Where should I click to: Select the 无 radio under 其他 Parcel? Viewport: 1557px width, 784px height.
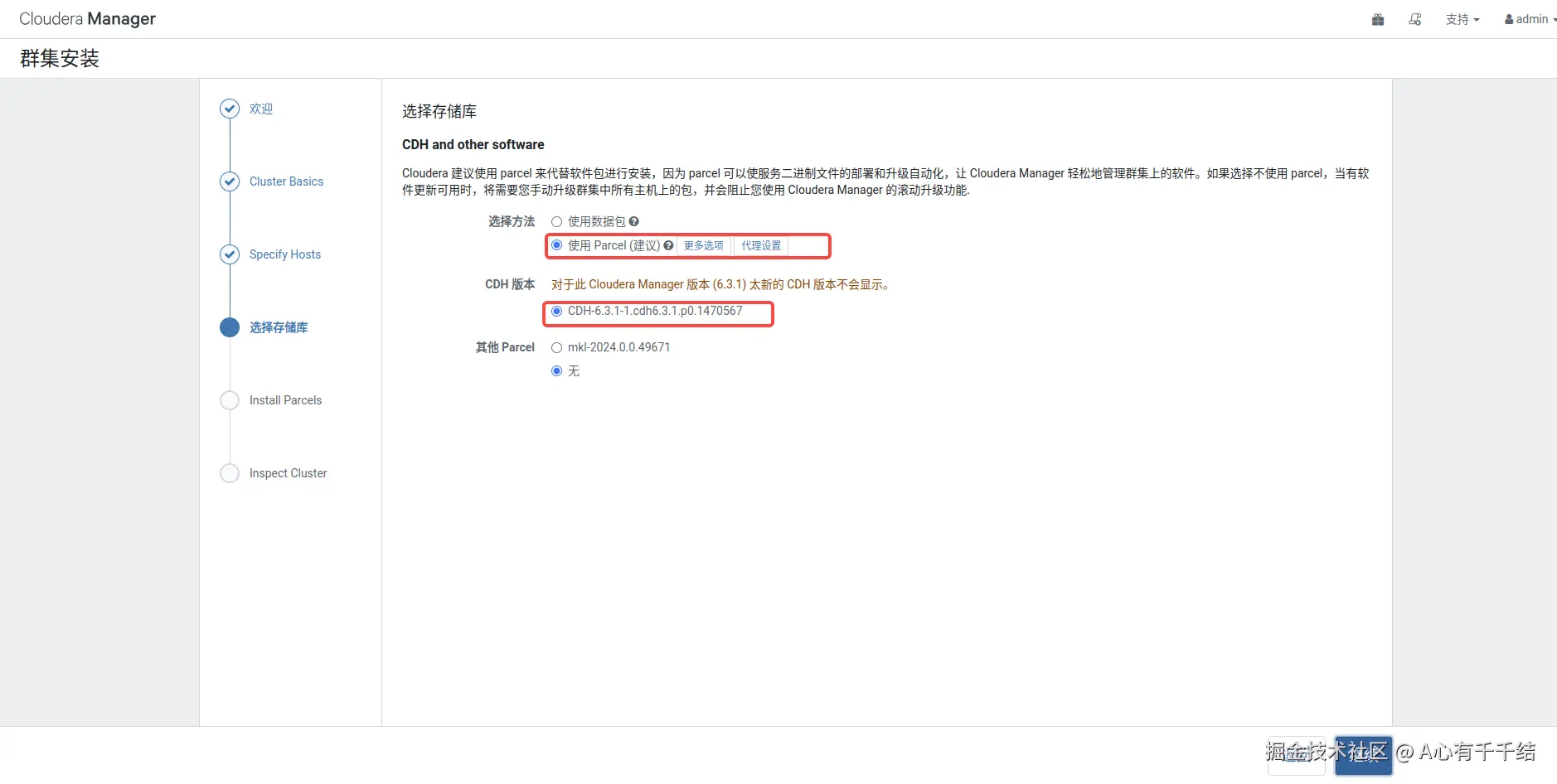(557, 370)
